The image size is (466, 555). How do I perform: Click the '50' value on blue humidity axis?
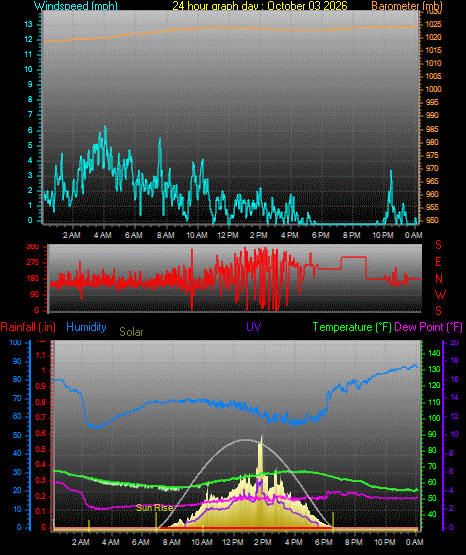tap(17, 435)
